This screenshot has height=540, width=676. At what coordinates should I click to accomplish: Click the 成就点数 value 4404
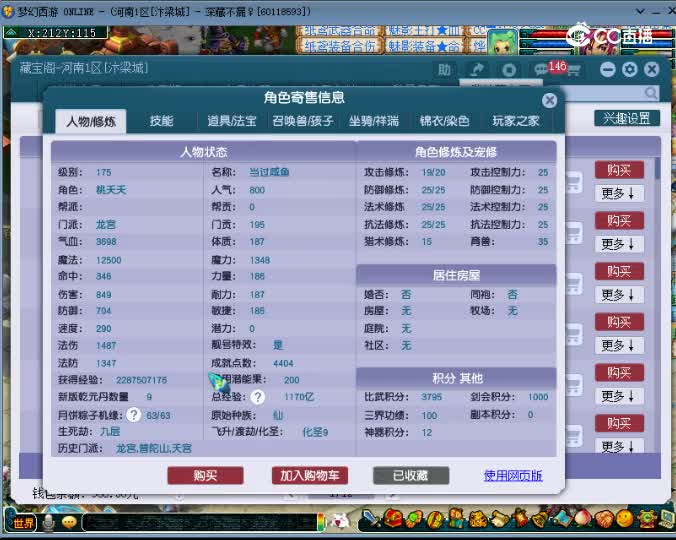coord(283,363)
